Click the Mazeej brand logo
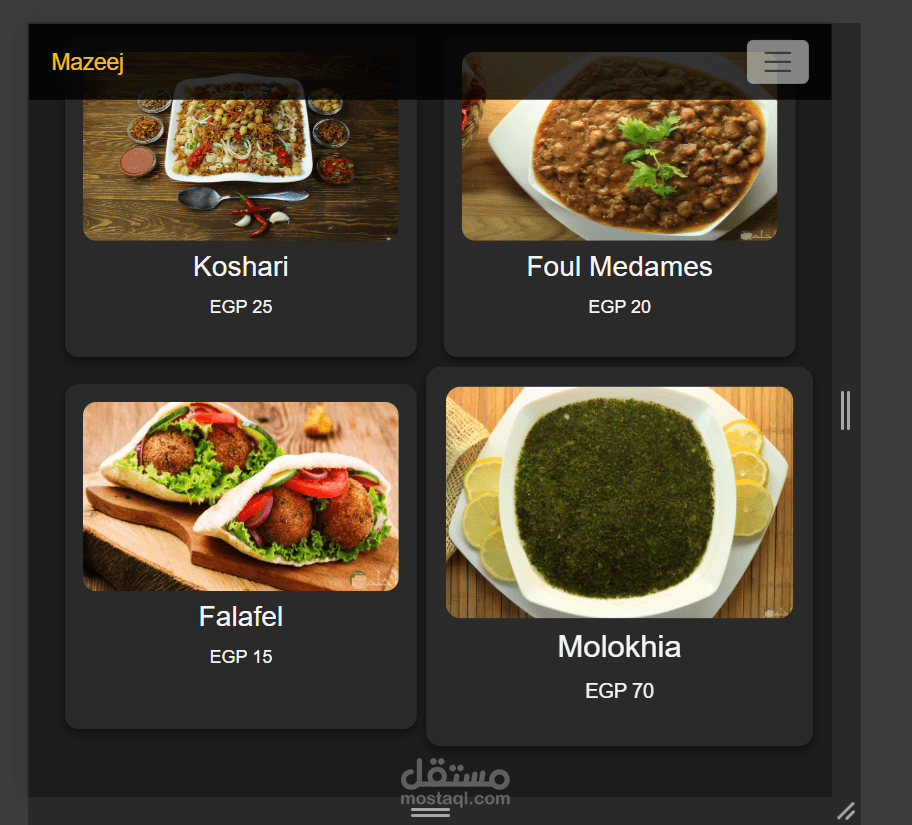 88,62
